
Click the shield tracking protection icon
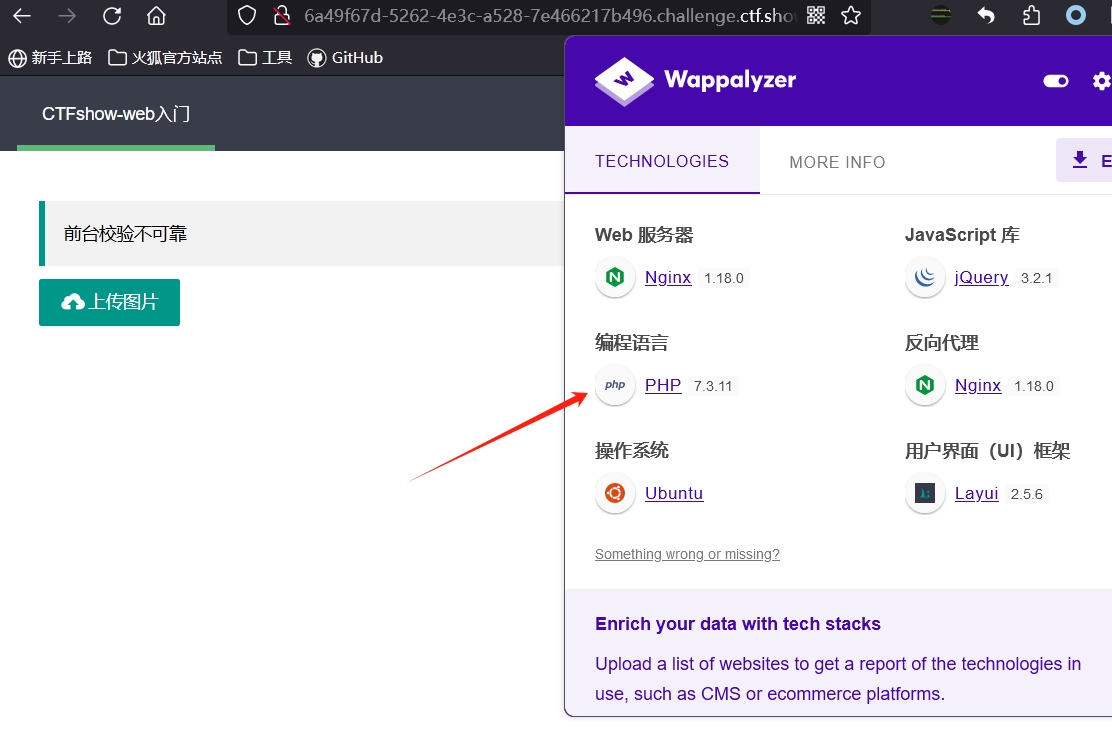(x=246, y=16)
